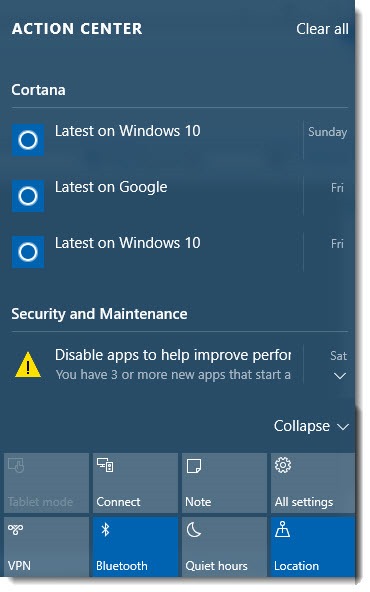Open the Latest on Google notification

coord(180,196)
